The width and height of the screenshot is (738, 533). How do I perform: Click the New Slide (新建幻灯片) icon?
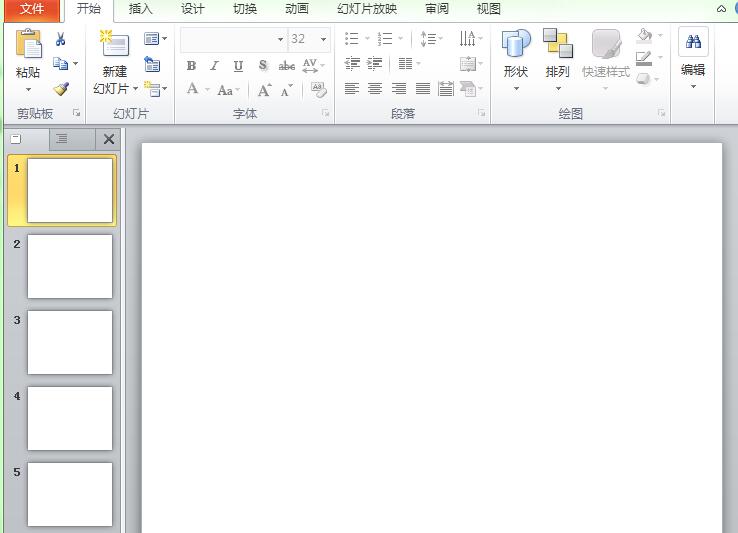click(x=114, y=45)
